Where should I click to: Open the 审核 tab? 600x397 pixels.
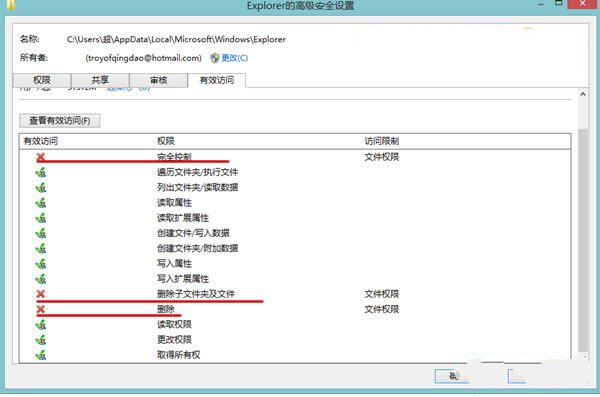point(158,80)
